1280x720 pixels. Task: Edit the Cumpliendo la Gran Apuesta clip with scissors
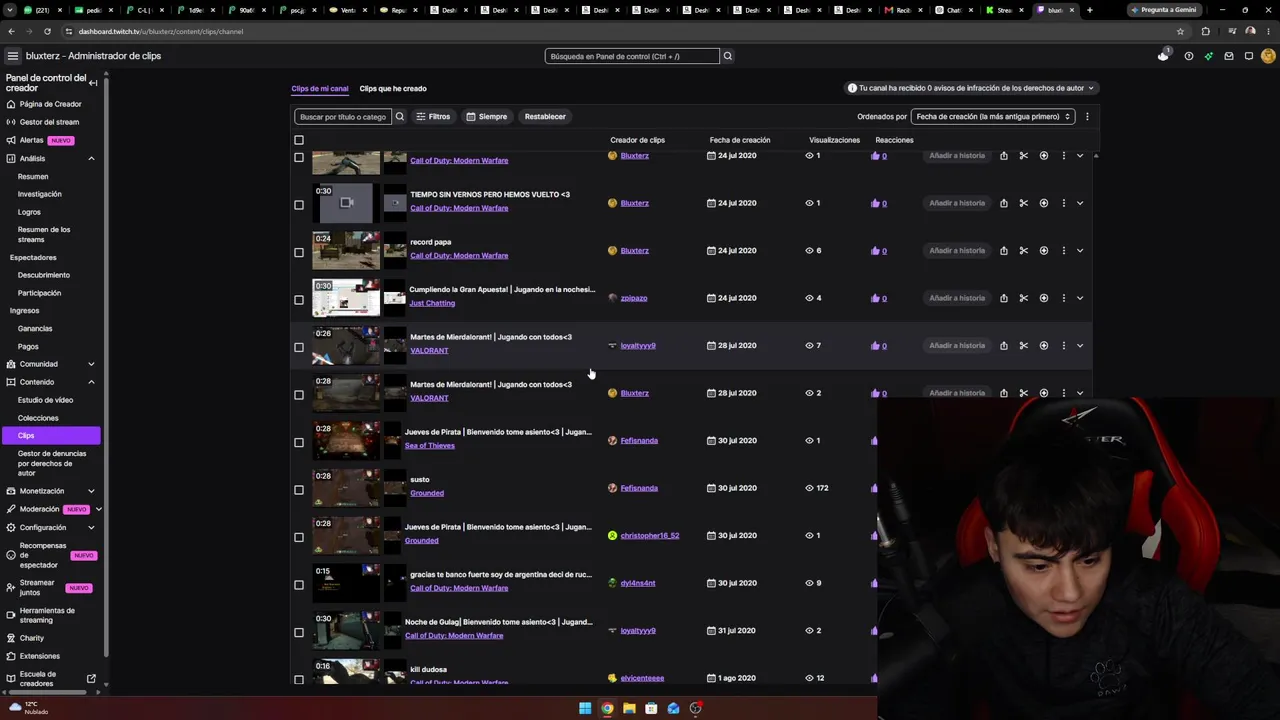(x=1023, y=298)
